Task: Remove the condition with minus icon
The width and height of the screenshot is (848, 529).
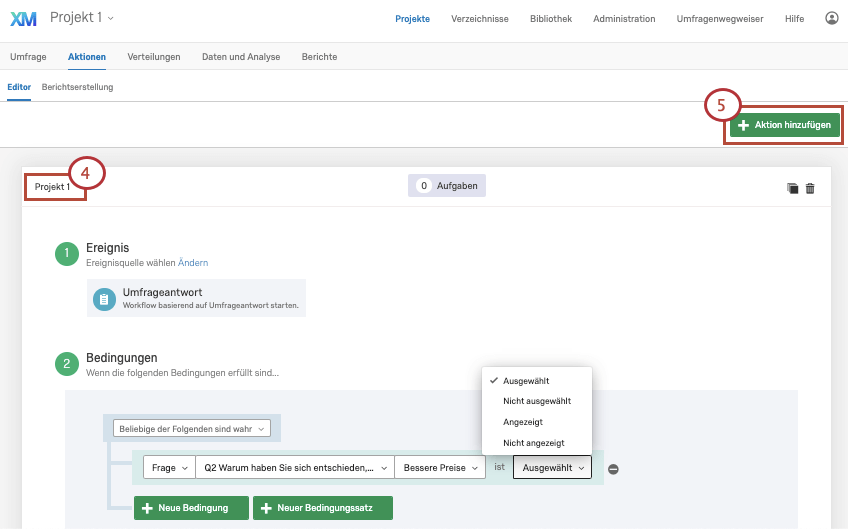Action: [x=613, y=469]
